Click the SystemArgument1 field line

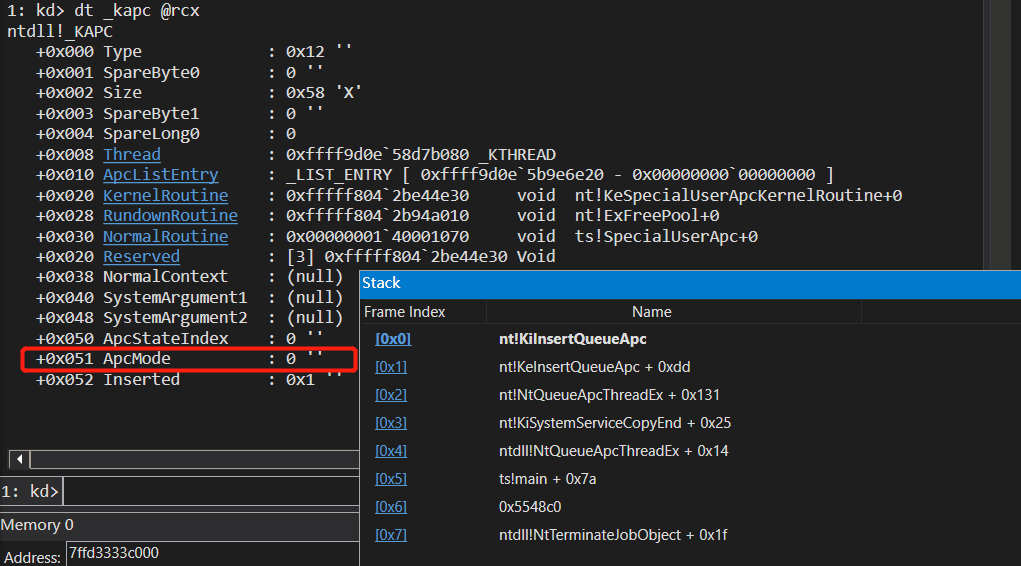coord(189,298)
